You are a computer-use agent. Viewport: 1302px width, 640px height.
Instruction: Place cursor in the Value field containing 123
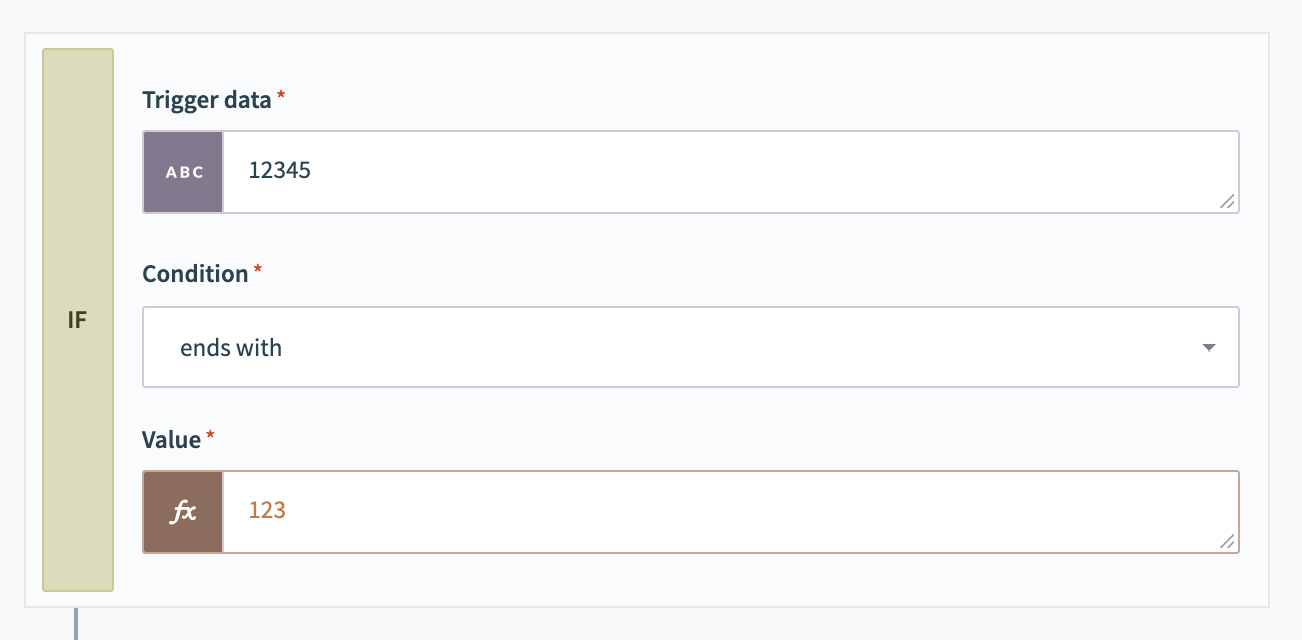pyautogui.click(x=600, y=511)
